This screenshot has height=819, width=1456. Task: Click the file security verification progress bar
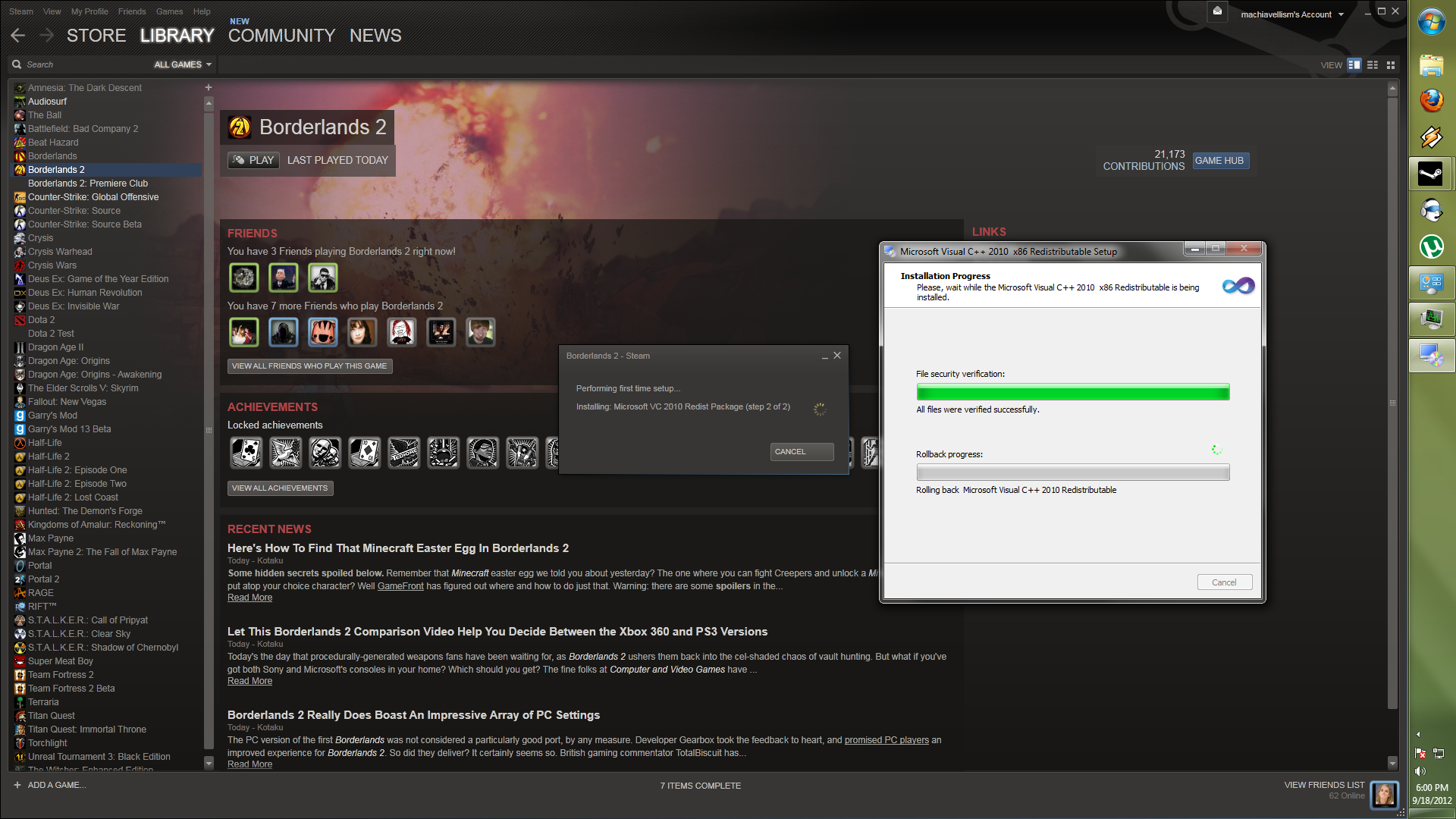tap(1072, 392)
